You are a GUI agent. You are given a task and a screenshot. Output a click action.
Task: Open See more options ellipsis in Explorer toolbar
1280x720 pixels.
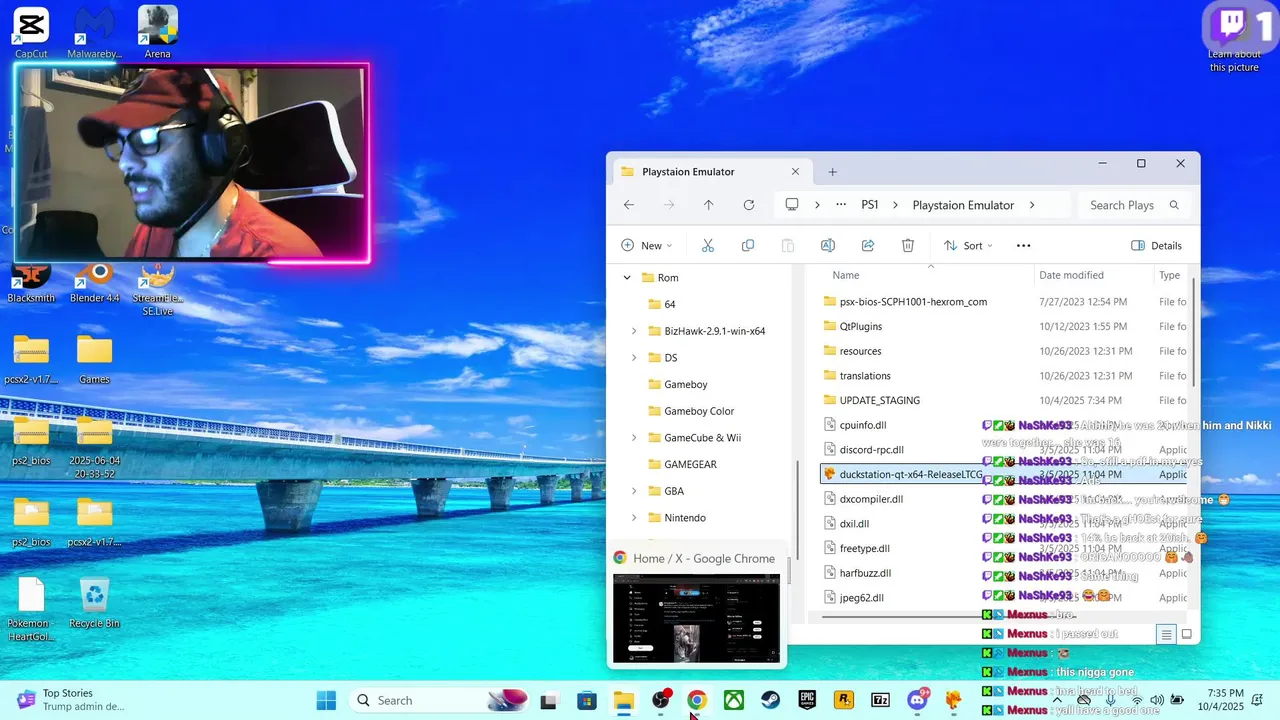(1023, 245)
